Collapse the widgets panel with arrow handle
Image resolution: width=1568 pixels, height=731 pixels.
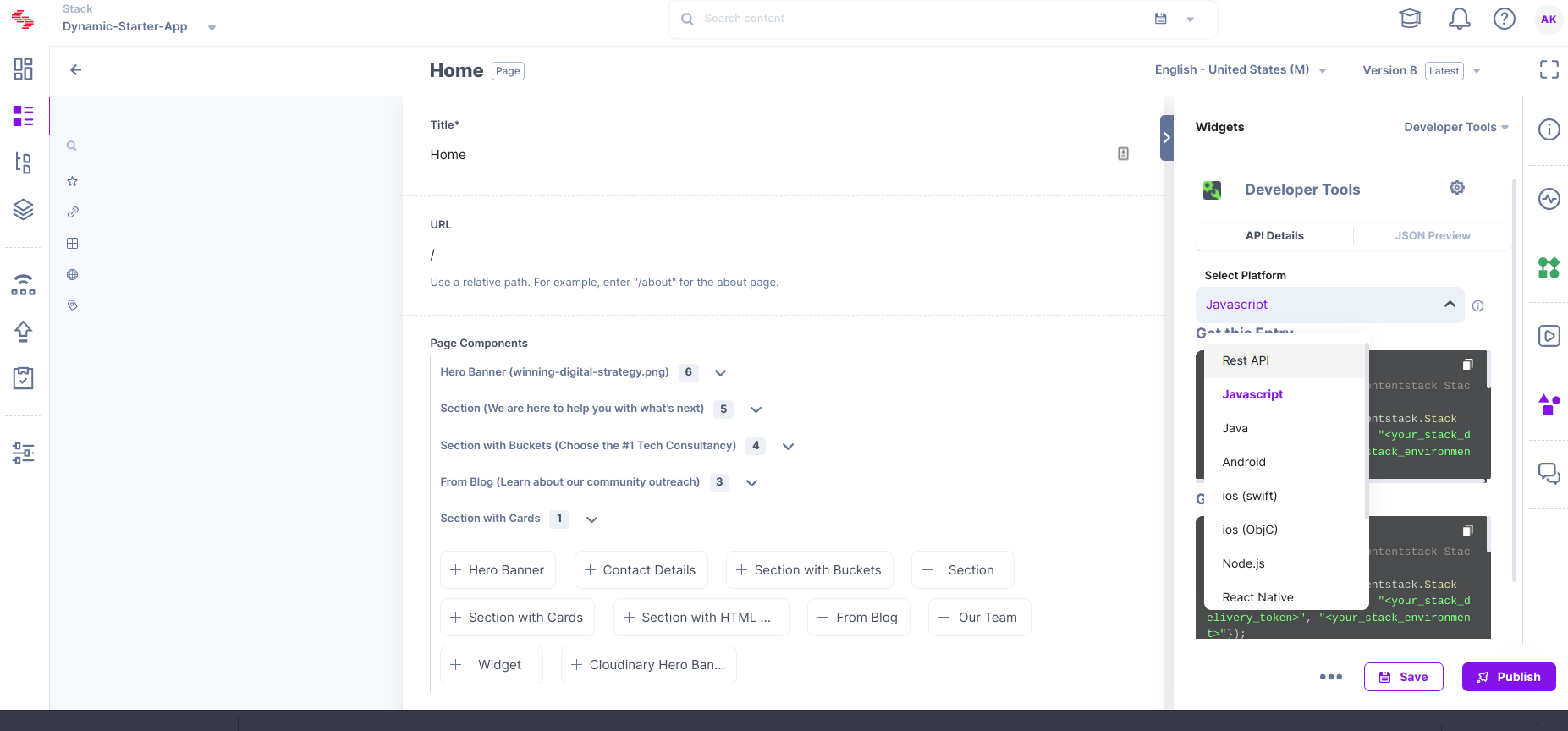[x=1167, y=138]
